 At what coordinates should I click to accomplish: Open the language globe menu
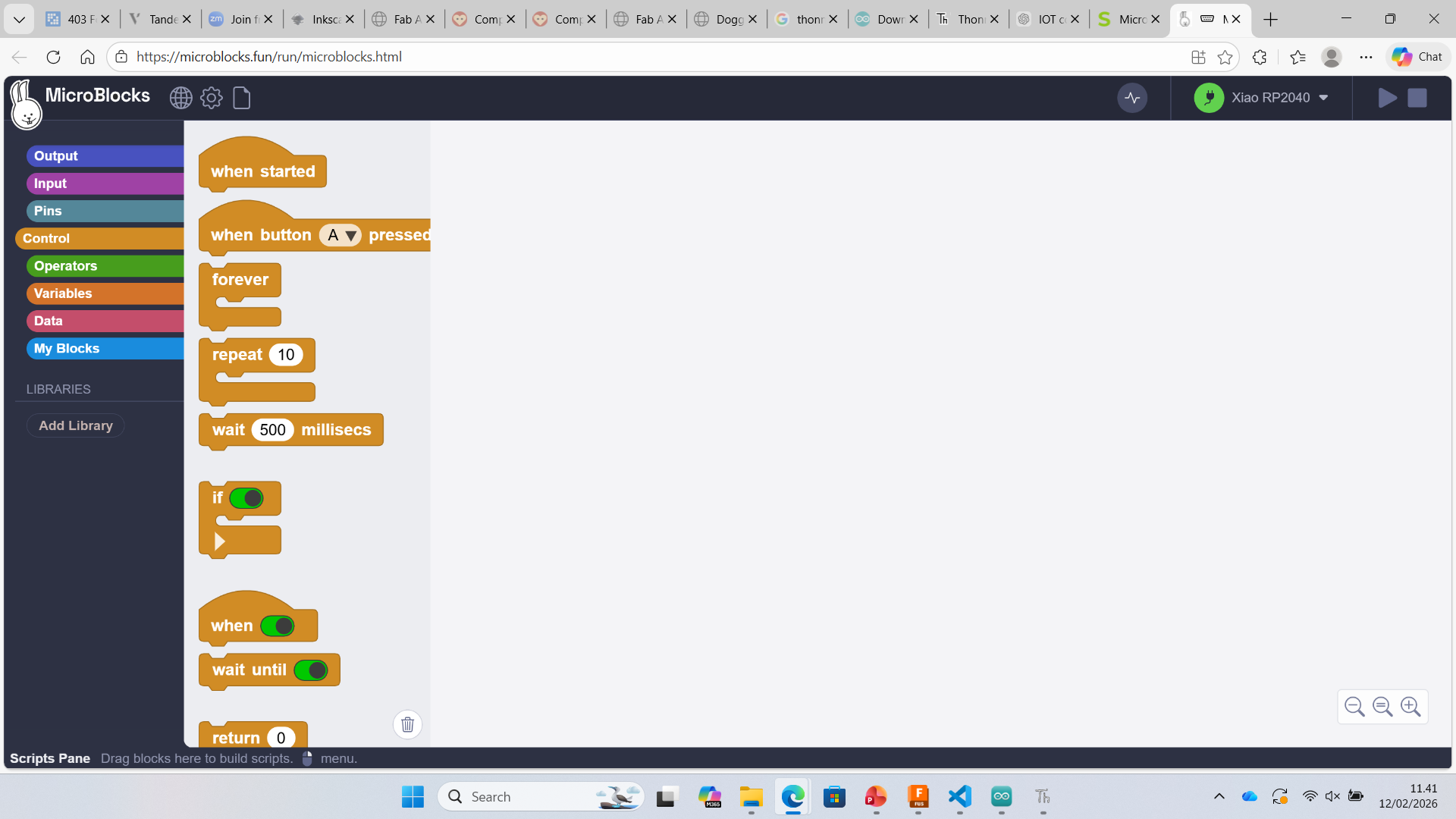tap(180, 98)
